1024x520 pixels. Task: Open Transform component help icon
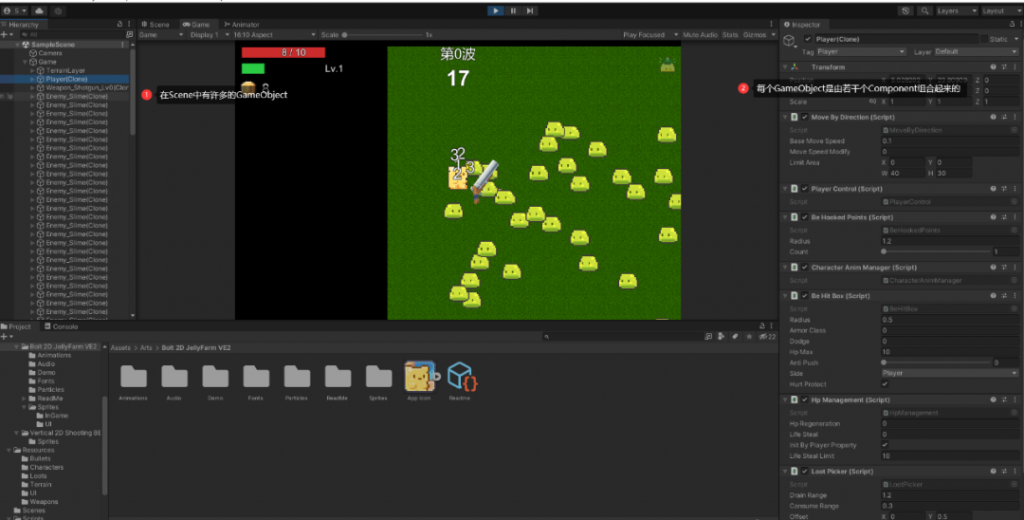click(993, 67)
